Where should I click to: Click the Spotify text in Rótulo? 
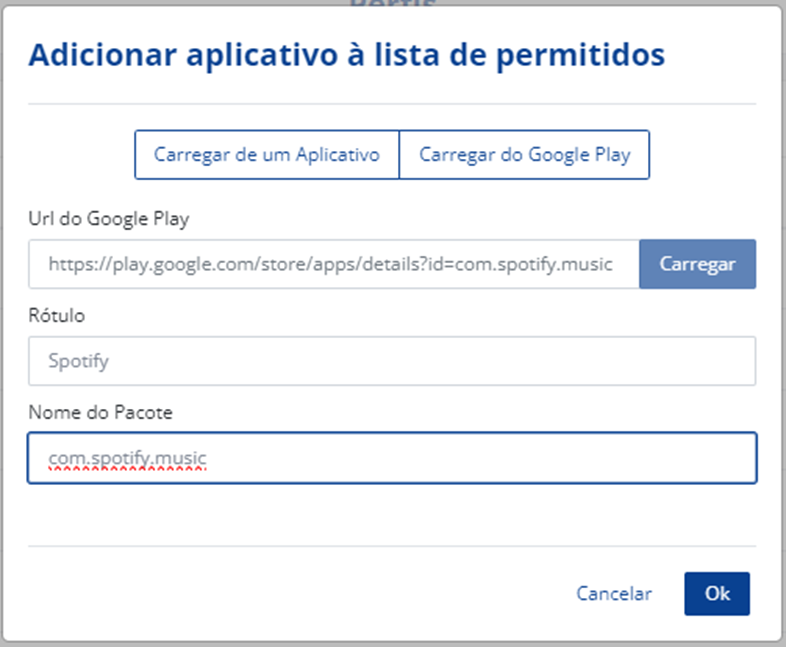pos(78,361)
